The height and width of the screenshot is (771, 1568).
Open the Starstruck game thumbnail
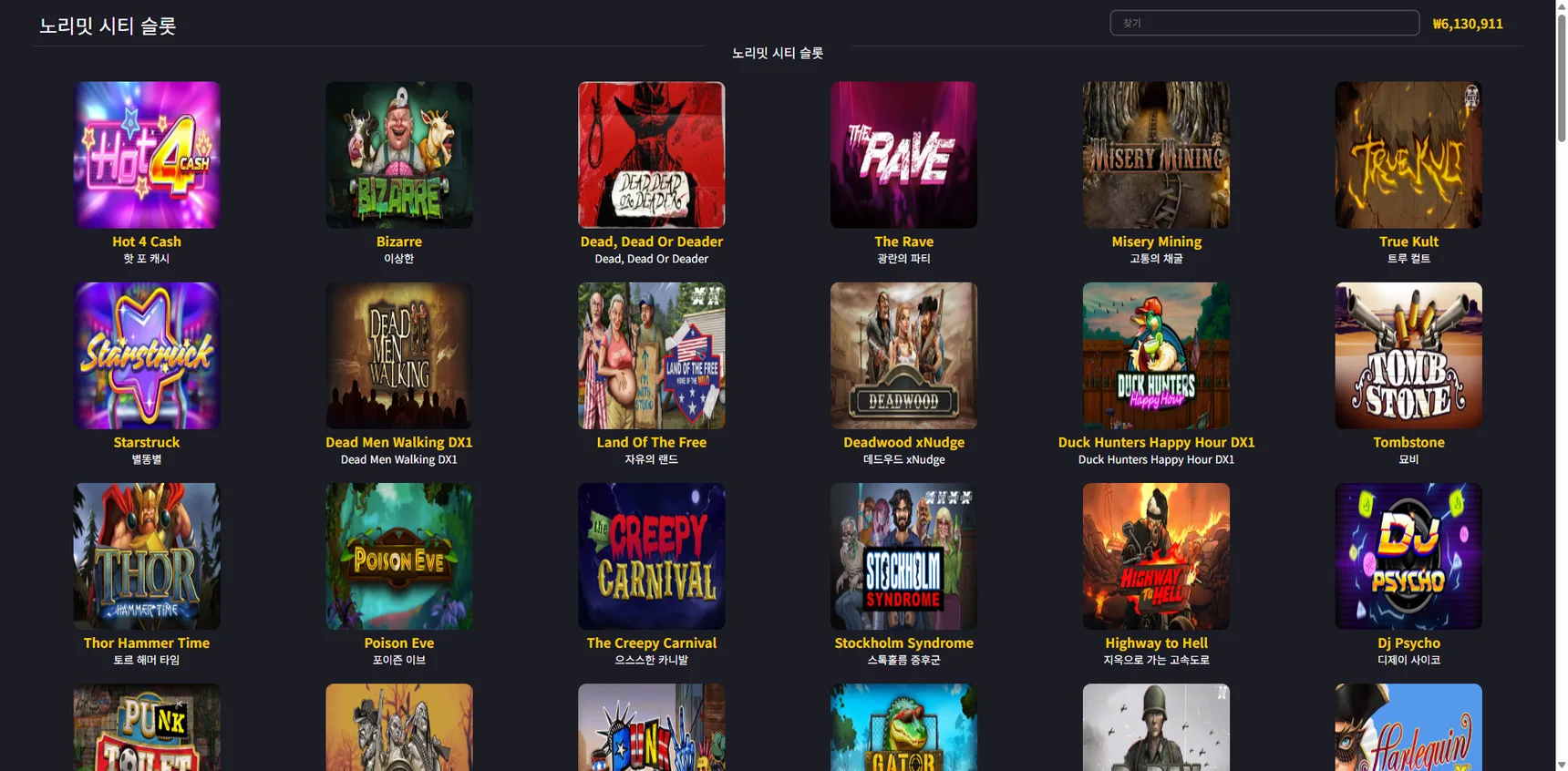coord(147,355)
